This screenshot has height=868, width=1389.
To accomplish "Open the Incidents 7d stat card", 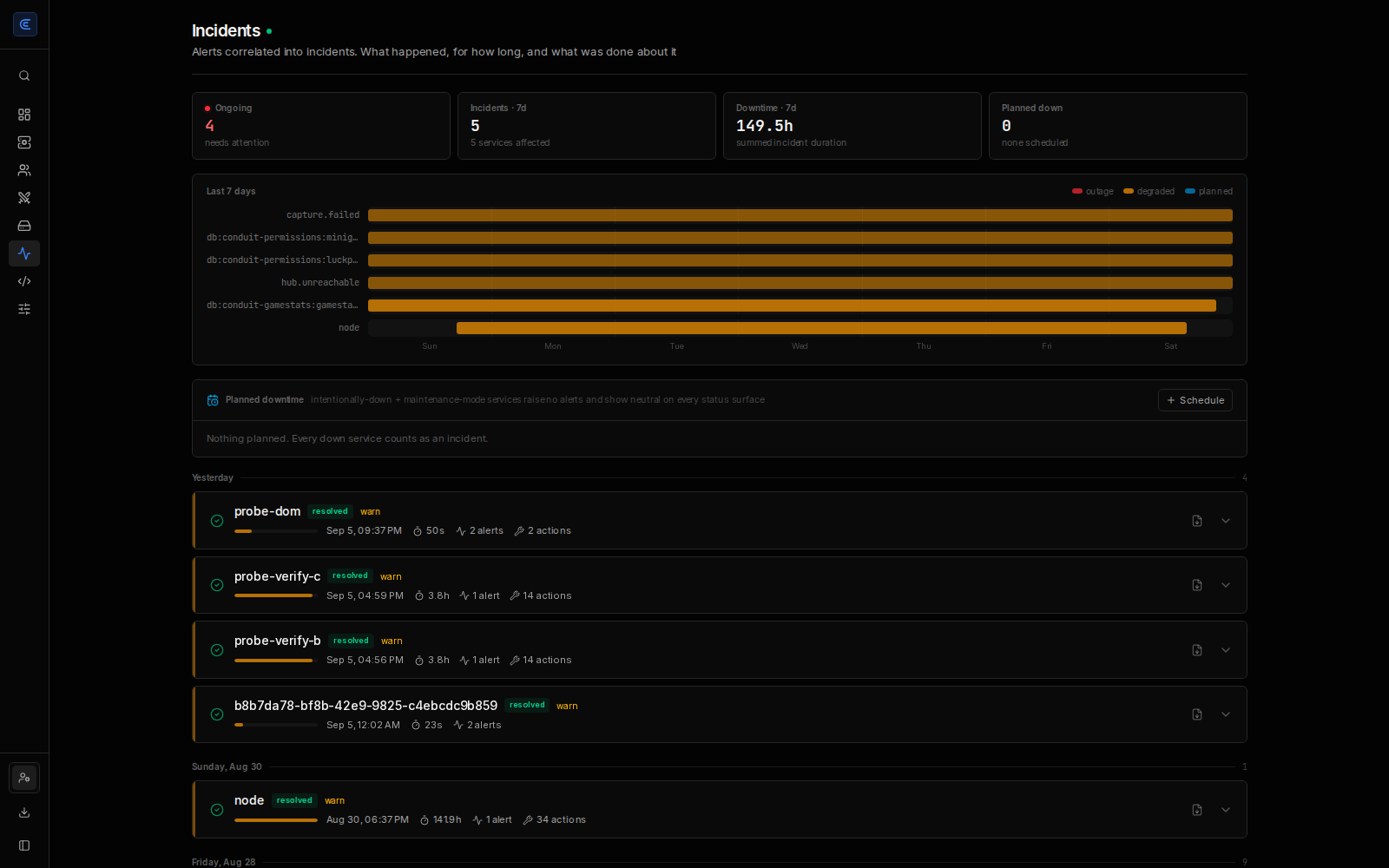I will [x=587, y=126].
